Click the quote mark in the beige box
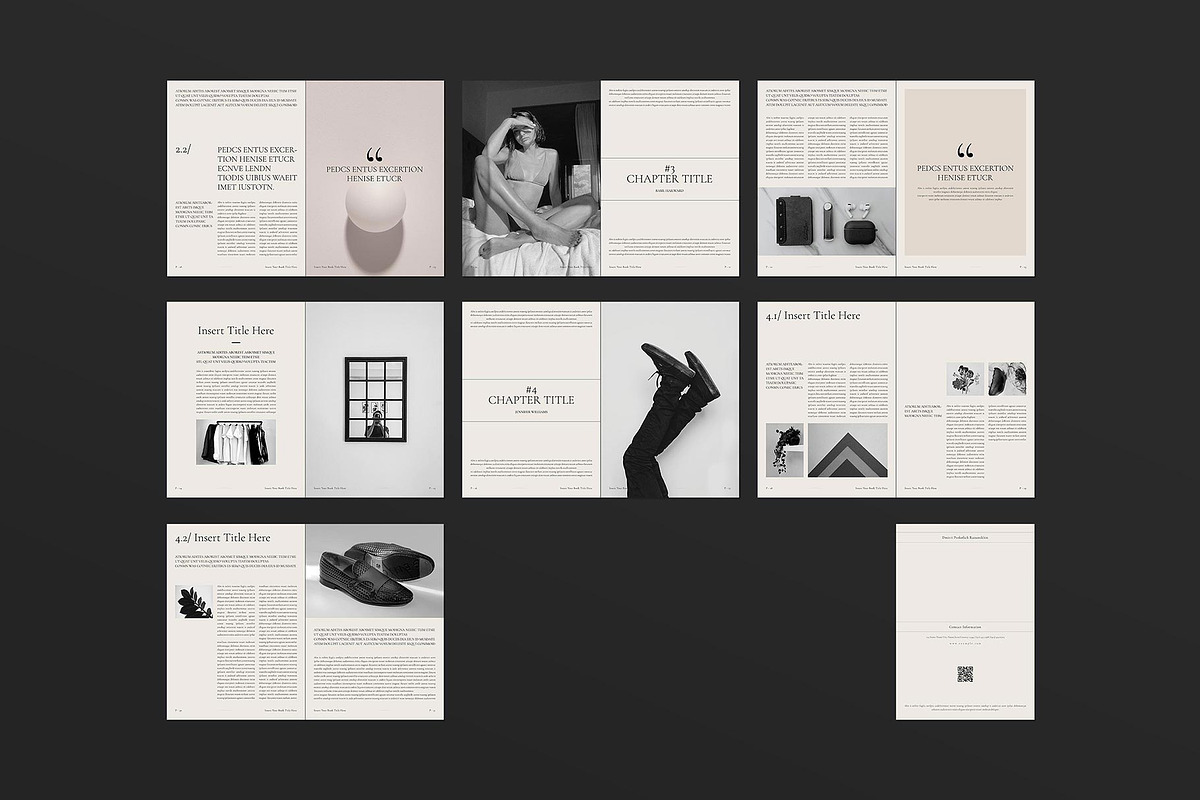Screen dimensions: 1200x800 965,152
